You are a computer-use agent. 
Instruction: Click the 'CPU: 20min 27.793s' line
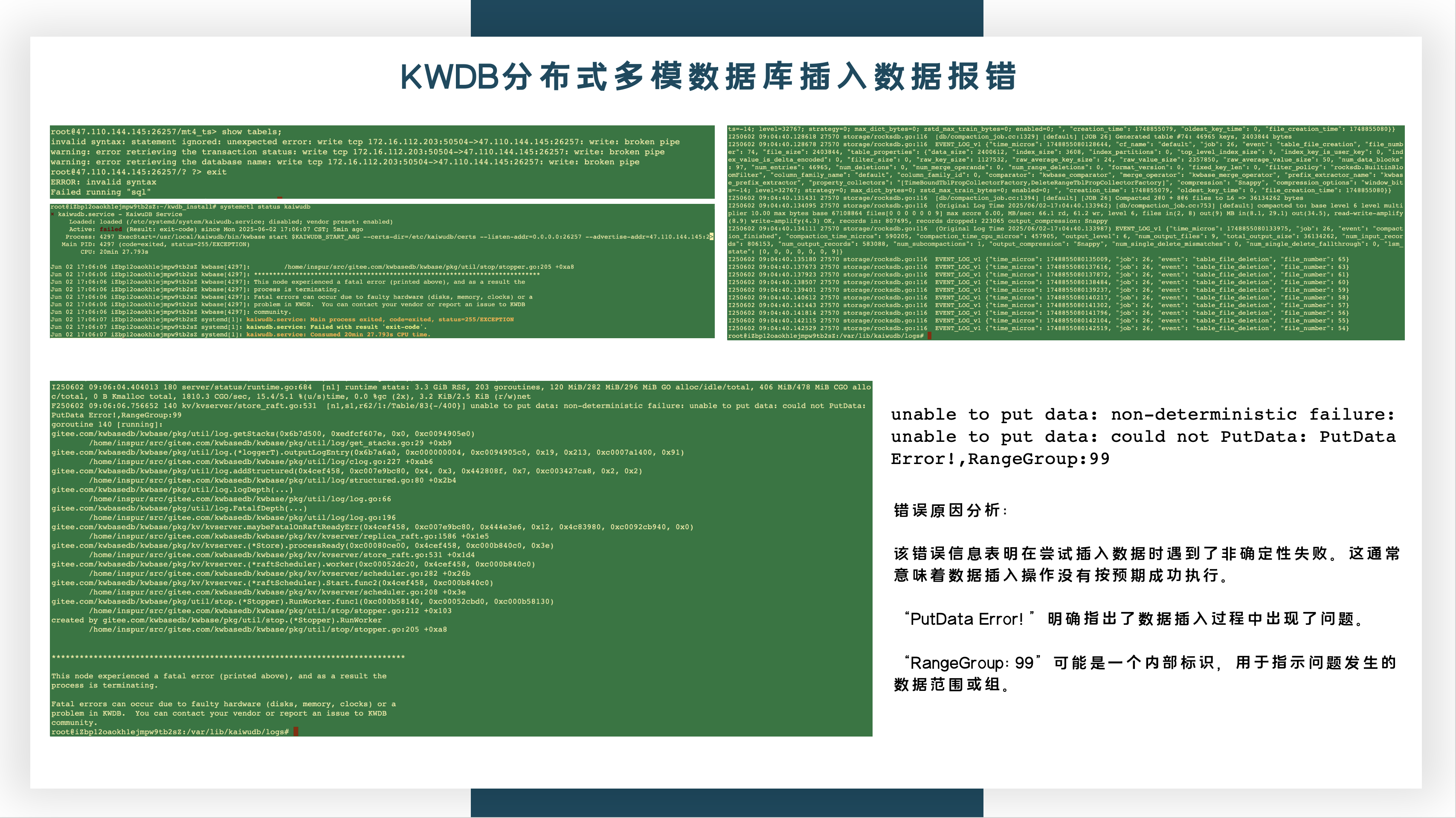tap(114, 252)
